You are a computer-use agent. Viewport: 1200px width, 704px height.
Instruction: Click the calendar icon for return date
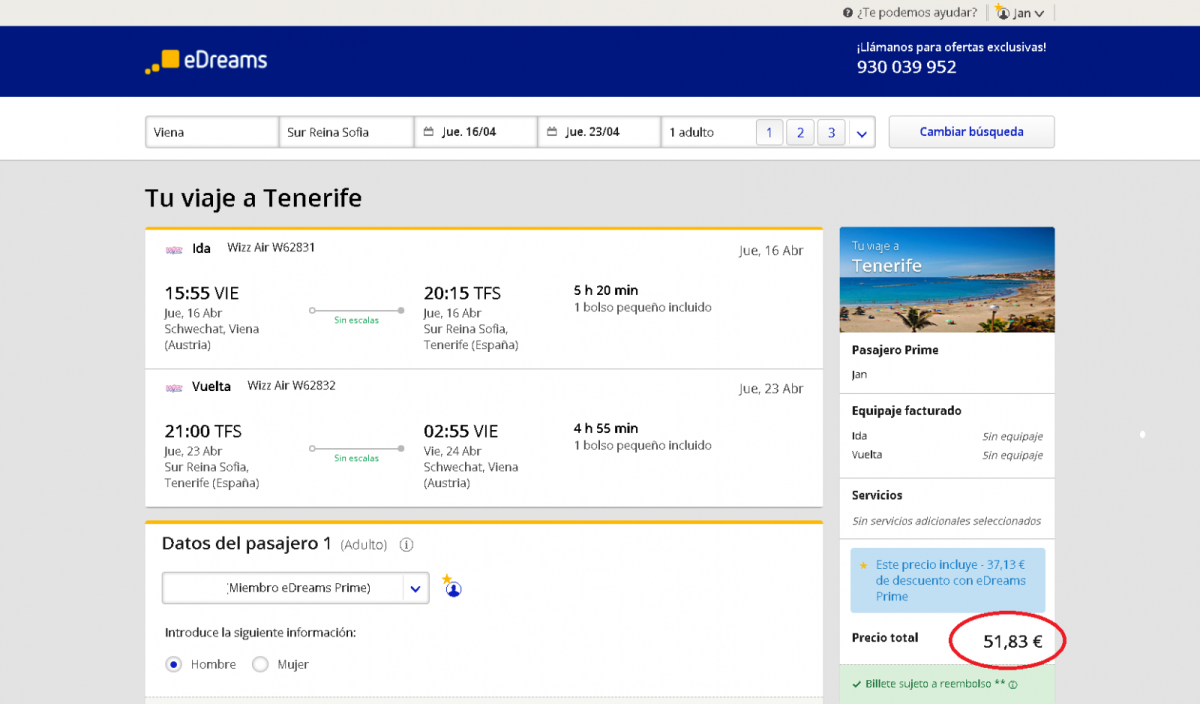click(x=552, y=132)
